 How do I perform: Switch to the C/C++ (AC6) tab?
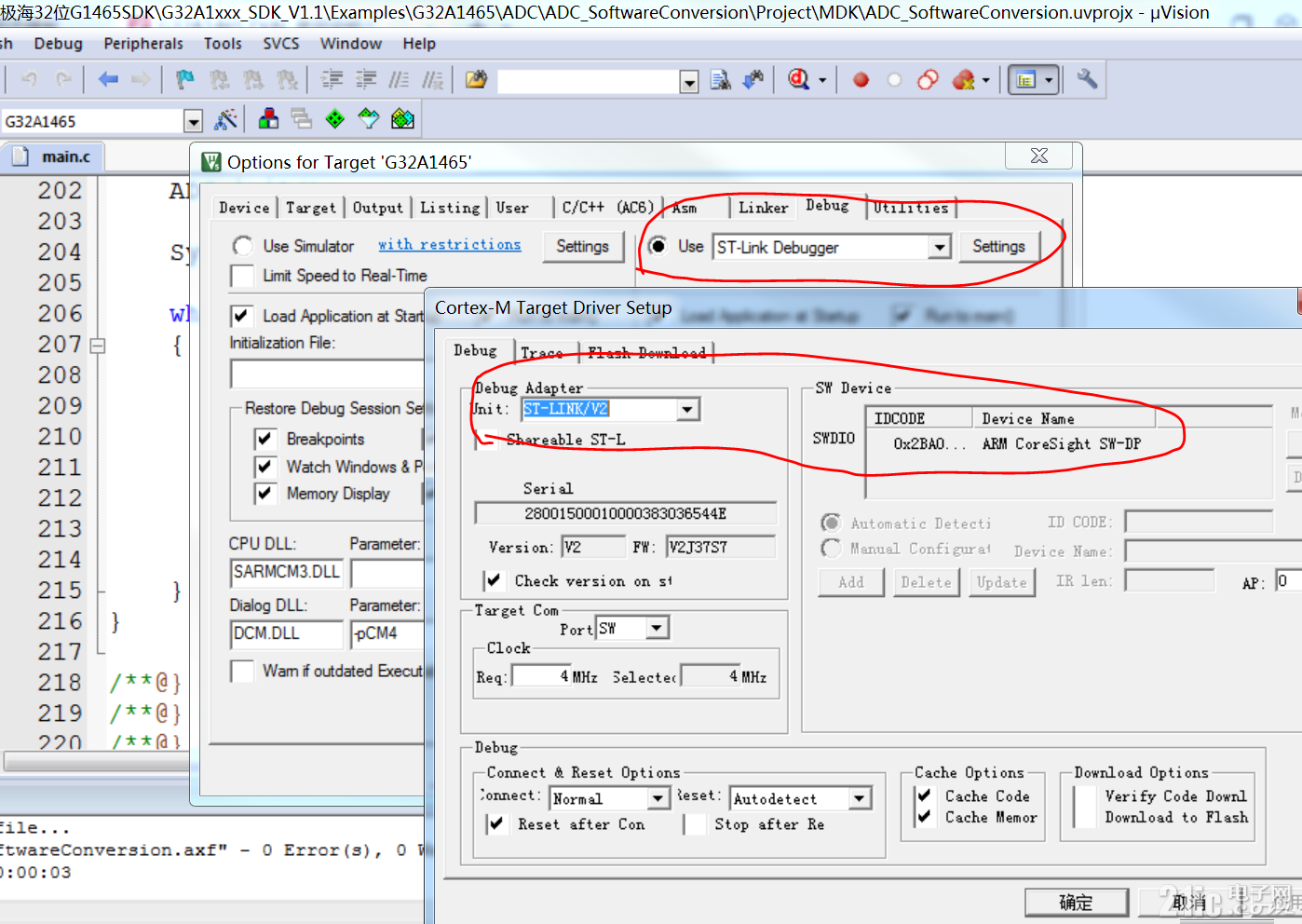coord(607,207)
